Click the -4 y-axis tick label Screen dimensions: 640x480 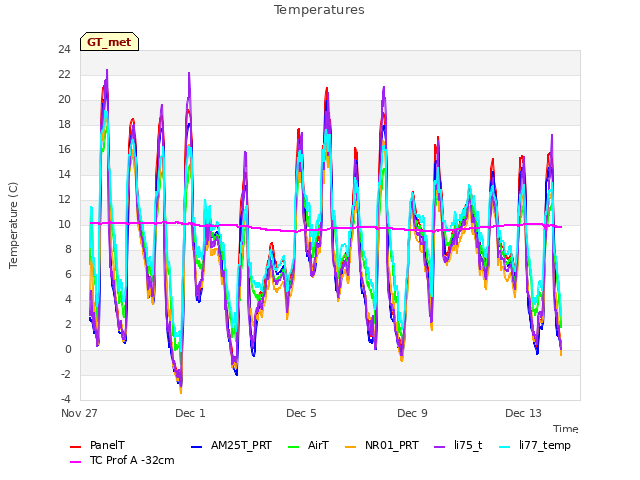tap(66, 399)
